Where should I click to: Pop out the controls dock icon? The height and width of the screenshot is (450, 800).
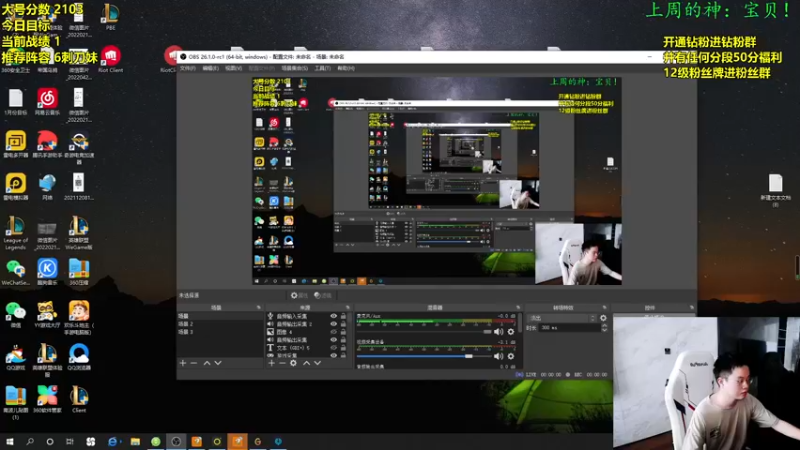click(x=692, y=308)
